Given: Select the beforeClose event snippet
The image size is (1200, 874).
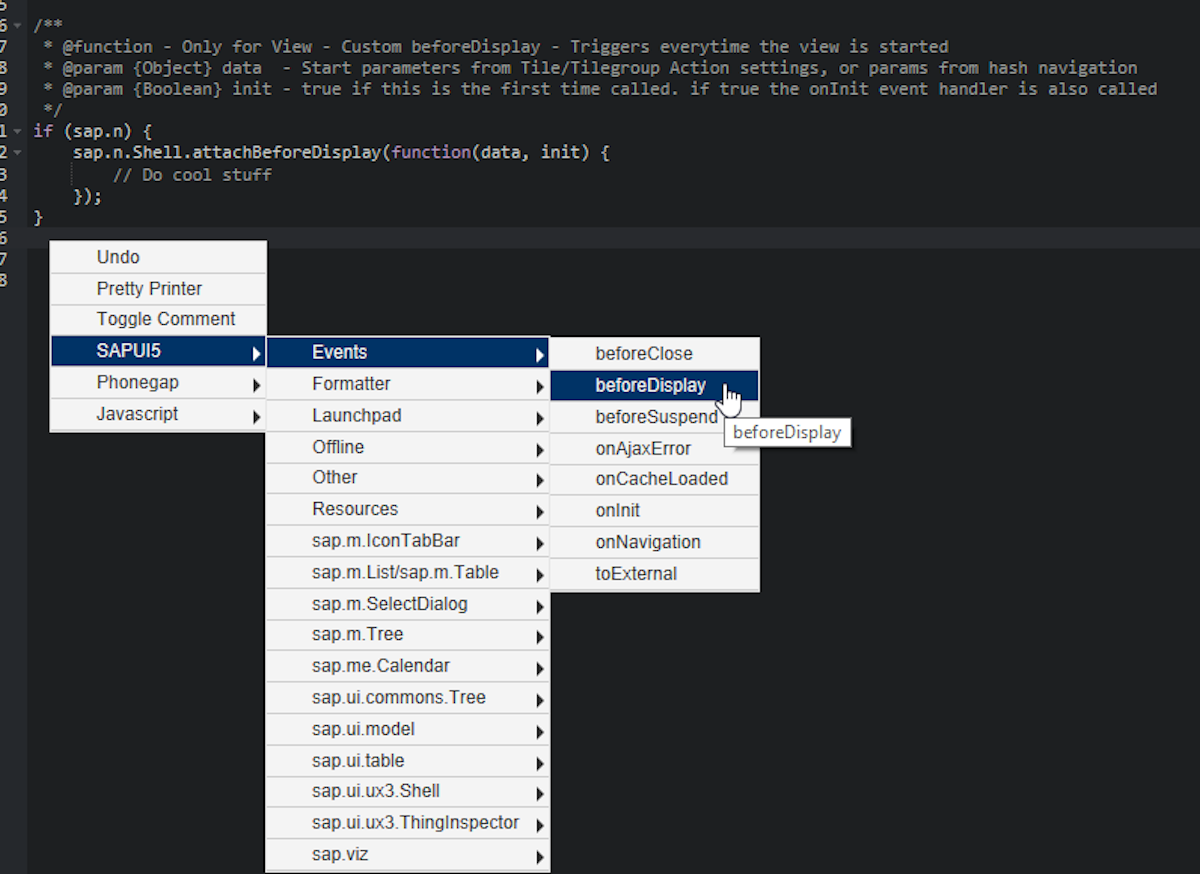Looking at the screenshot, I should (644, 353).
